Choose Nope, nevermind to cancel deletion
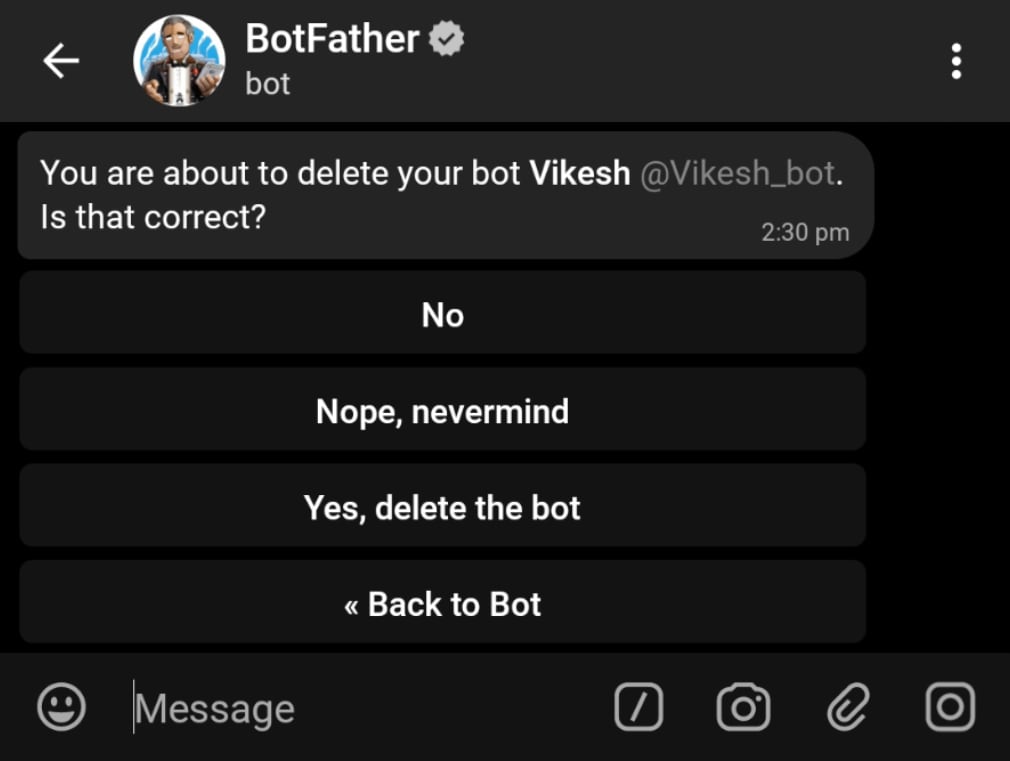Screen dimensions: 1010x761 point(442,410)
